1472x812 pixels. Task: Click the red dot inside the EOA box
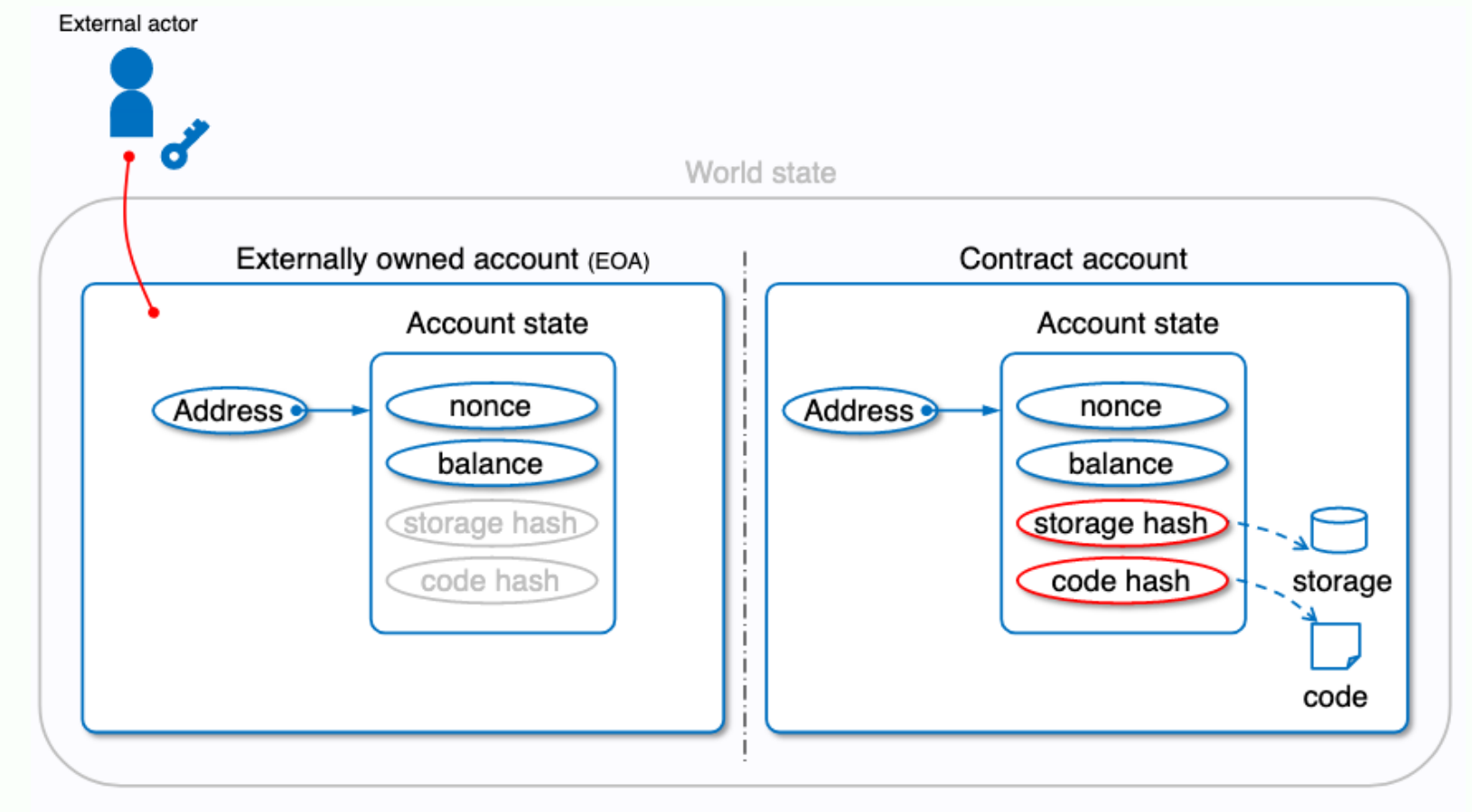click(x=154, y=313)
